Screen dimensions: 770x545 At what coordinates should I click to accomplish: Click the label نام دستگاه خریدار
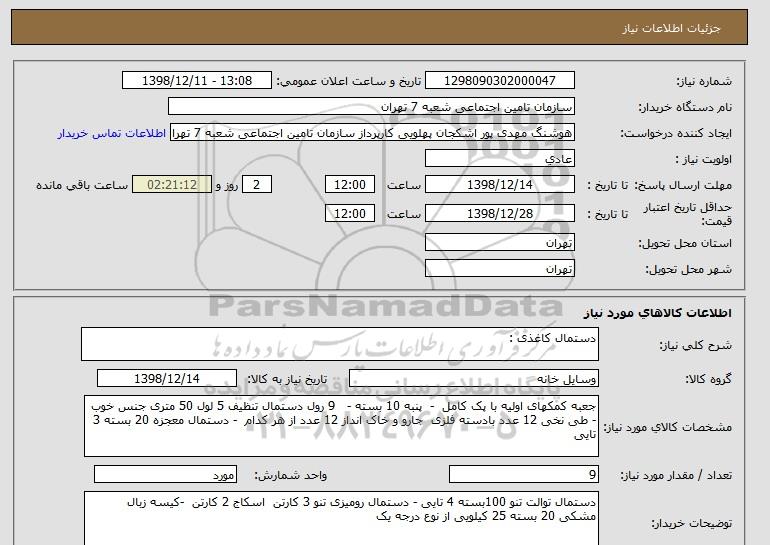click(685, 108)
